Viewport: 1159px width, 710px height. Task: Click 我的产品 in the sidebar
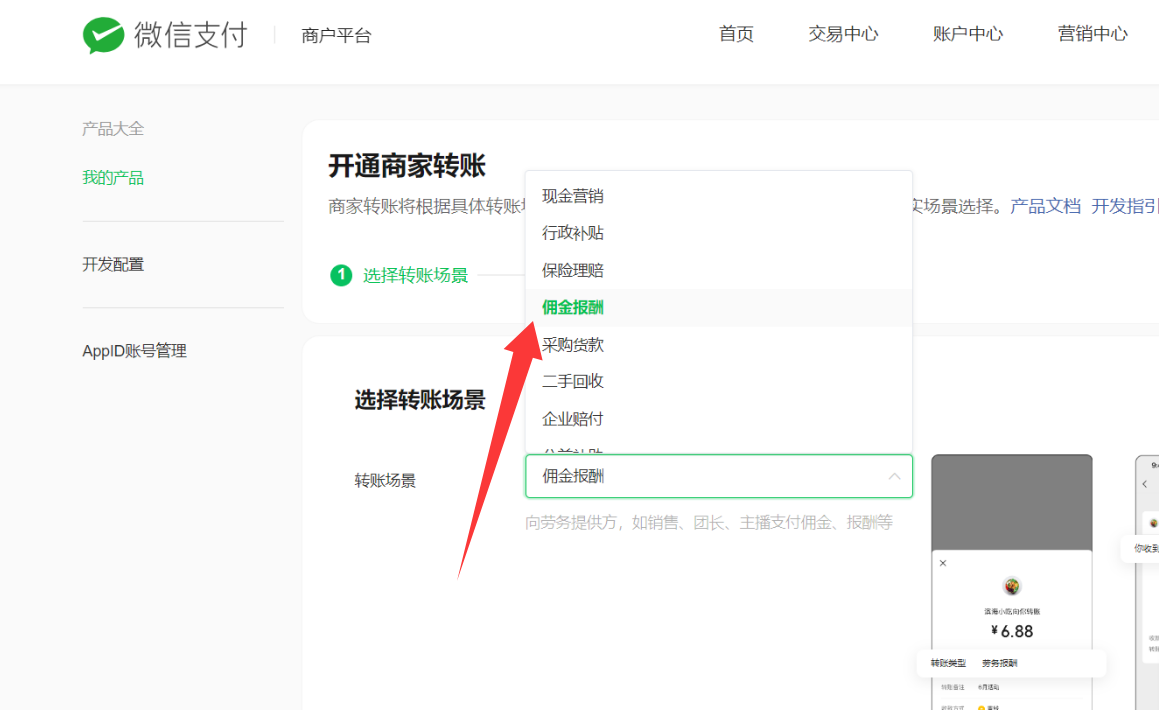click(x=113, y=178)
